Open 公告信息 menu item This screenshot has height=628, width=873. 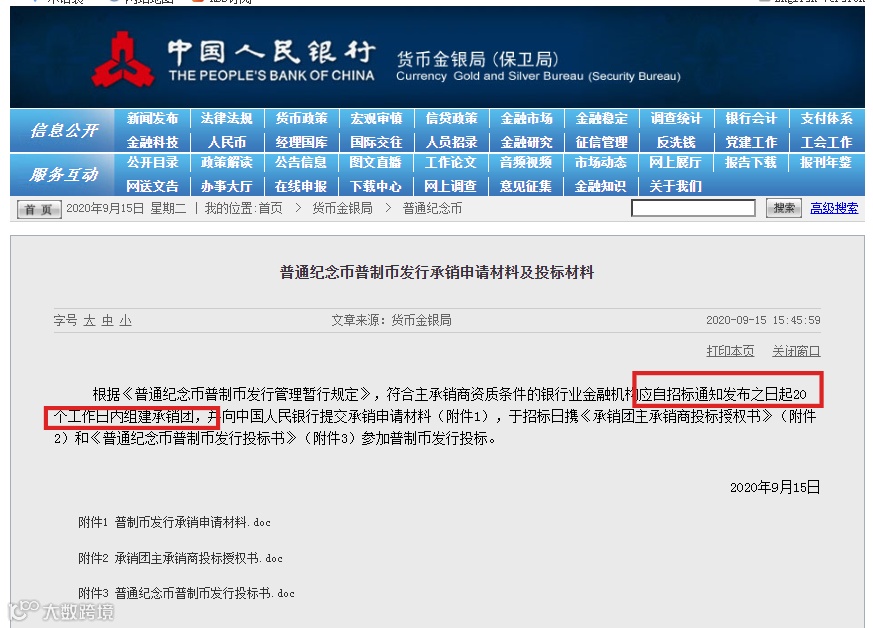click(301, 163)
